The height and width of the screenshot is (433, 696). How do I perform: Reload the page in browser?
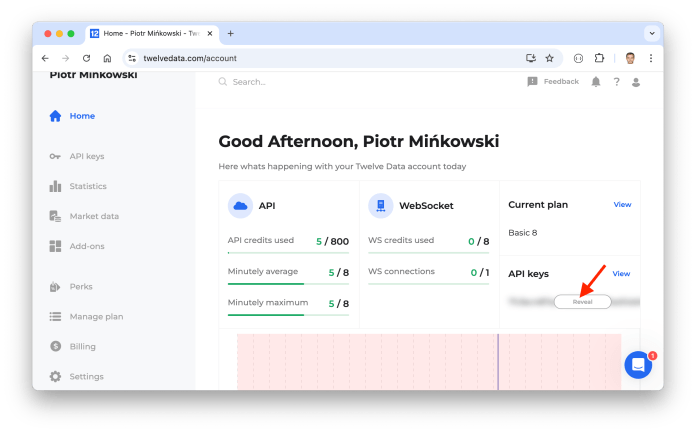click(x=86, y=58)
